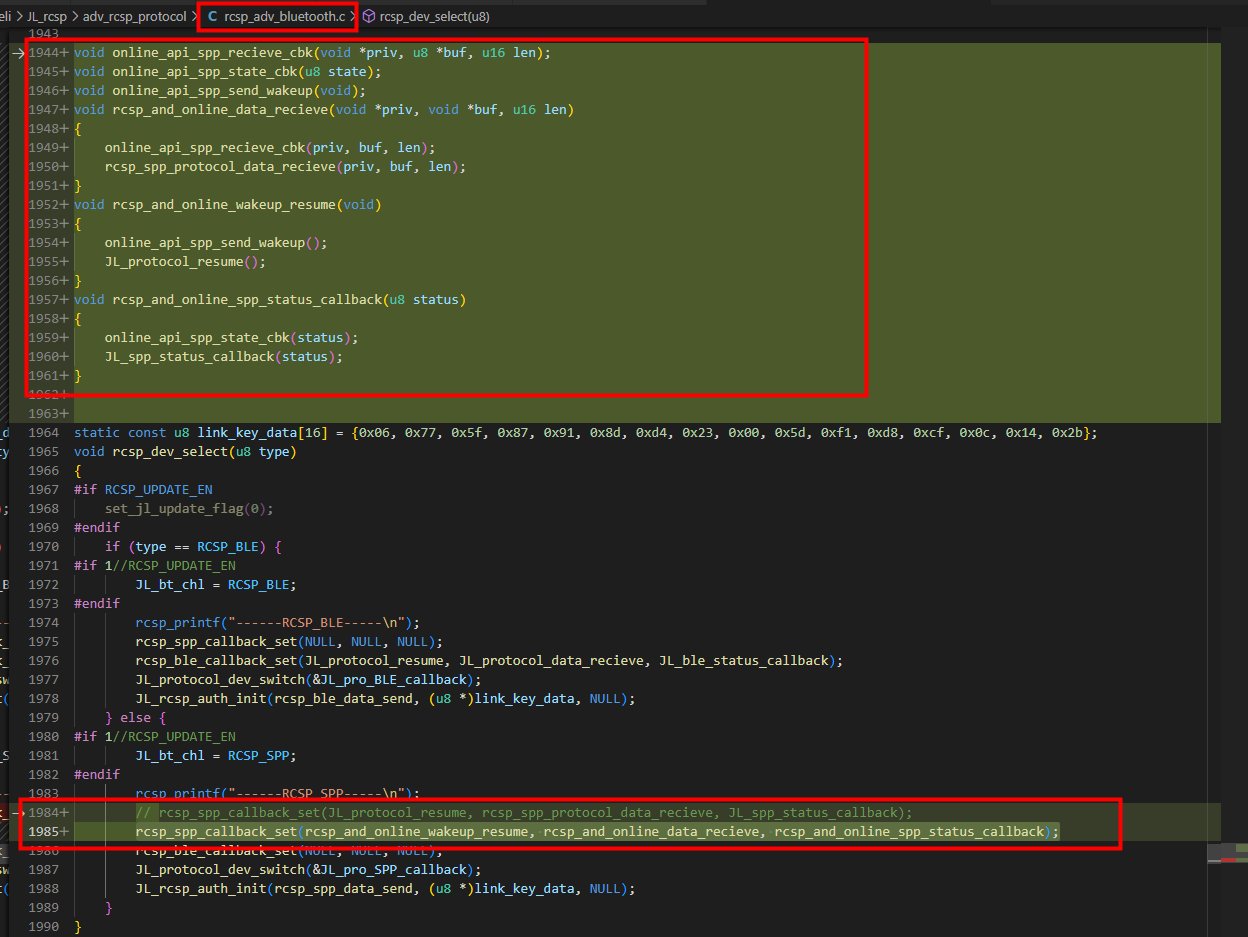Viewport: 1248px width, 937px height.
Task: Click the "} else {" statement on line 1979
Action: [x=136, y=717]
